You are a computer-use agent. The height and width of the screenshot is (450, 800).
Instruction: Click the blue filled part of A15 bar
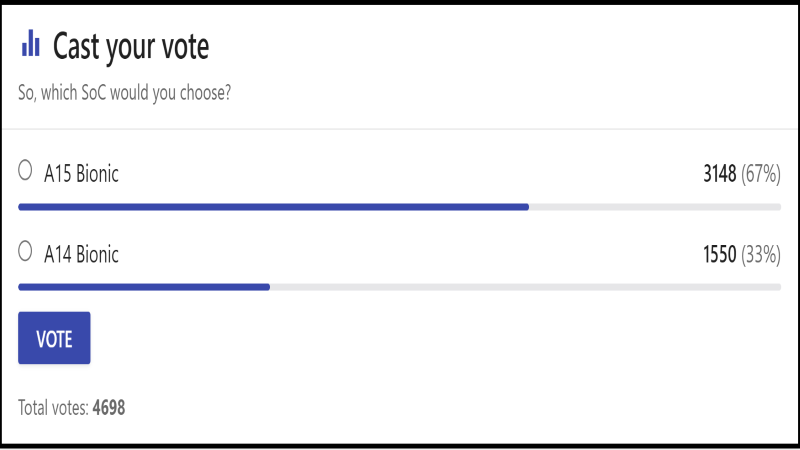pos(270,207)
